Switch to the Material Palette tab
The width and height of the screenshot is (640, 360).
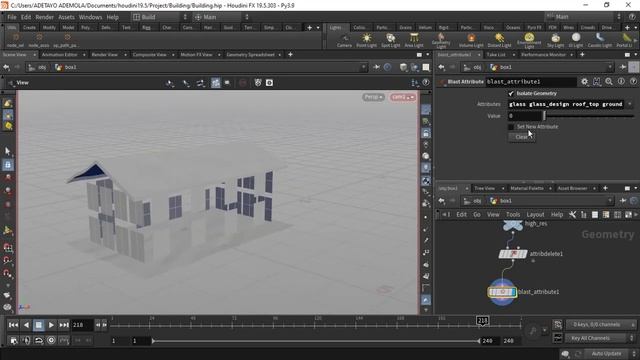tap(527, 189)
